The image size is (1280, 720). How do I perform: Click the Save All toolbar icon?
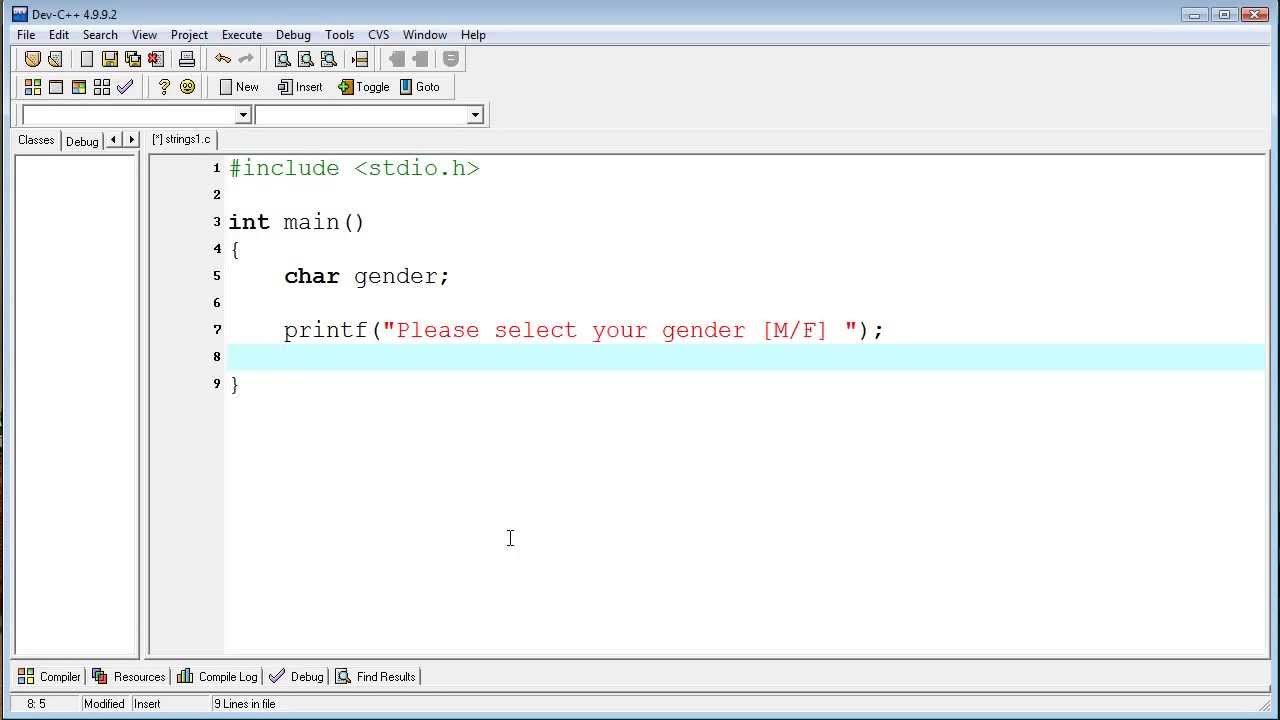[x=132, y=59]
